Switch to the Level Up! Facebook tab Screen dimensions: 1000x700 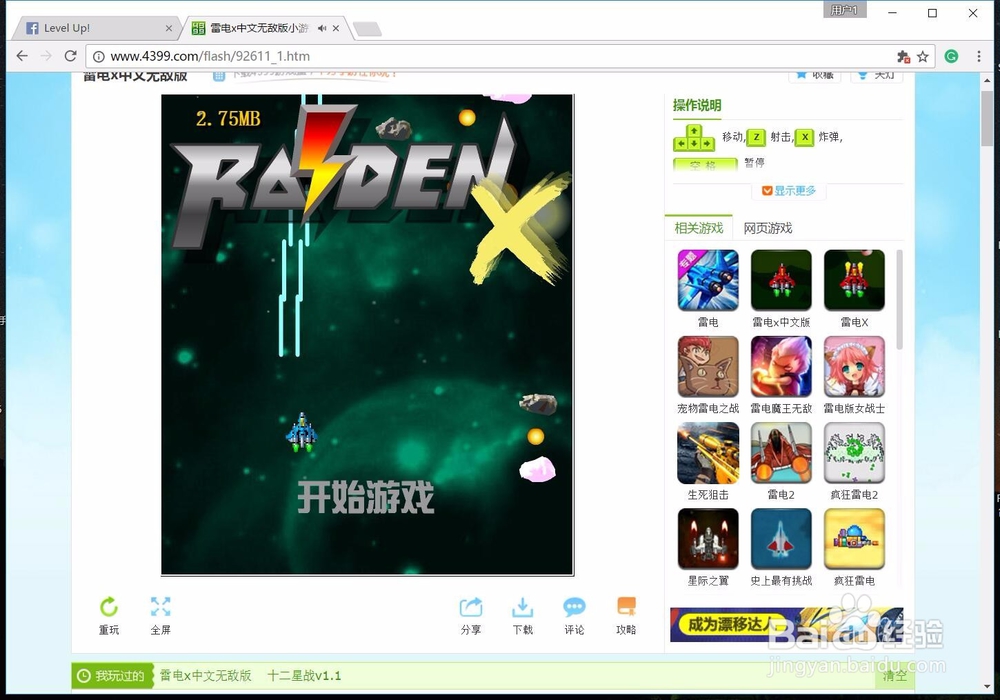96,28
